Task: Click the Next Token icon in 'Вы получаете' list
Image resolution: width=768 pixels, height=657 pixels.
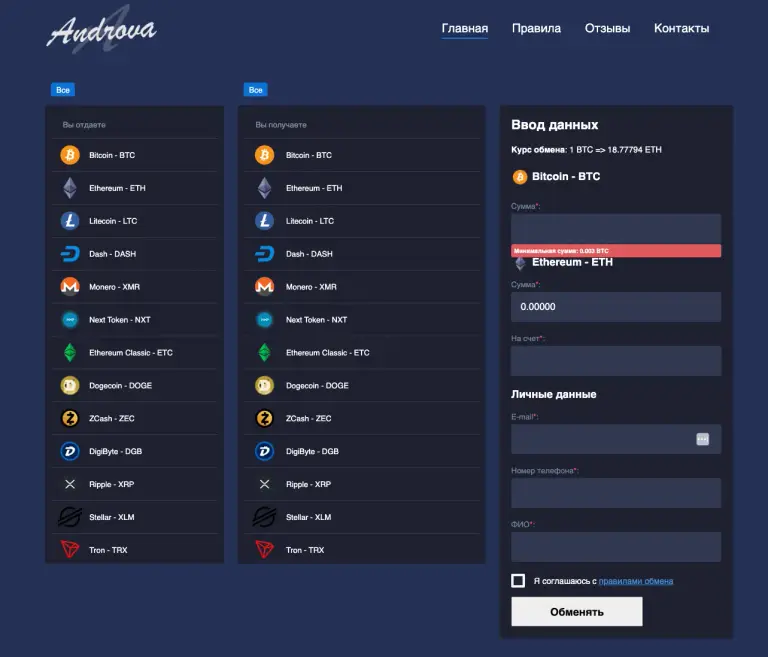Action: pos(264,319)
